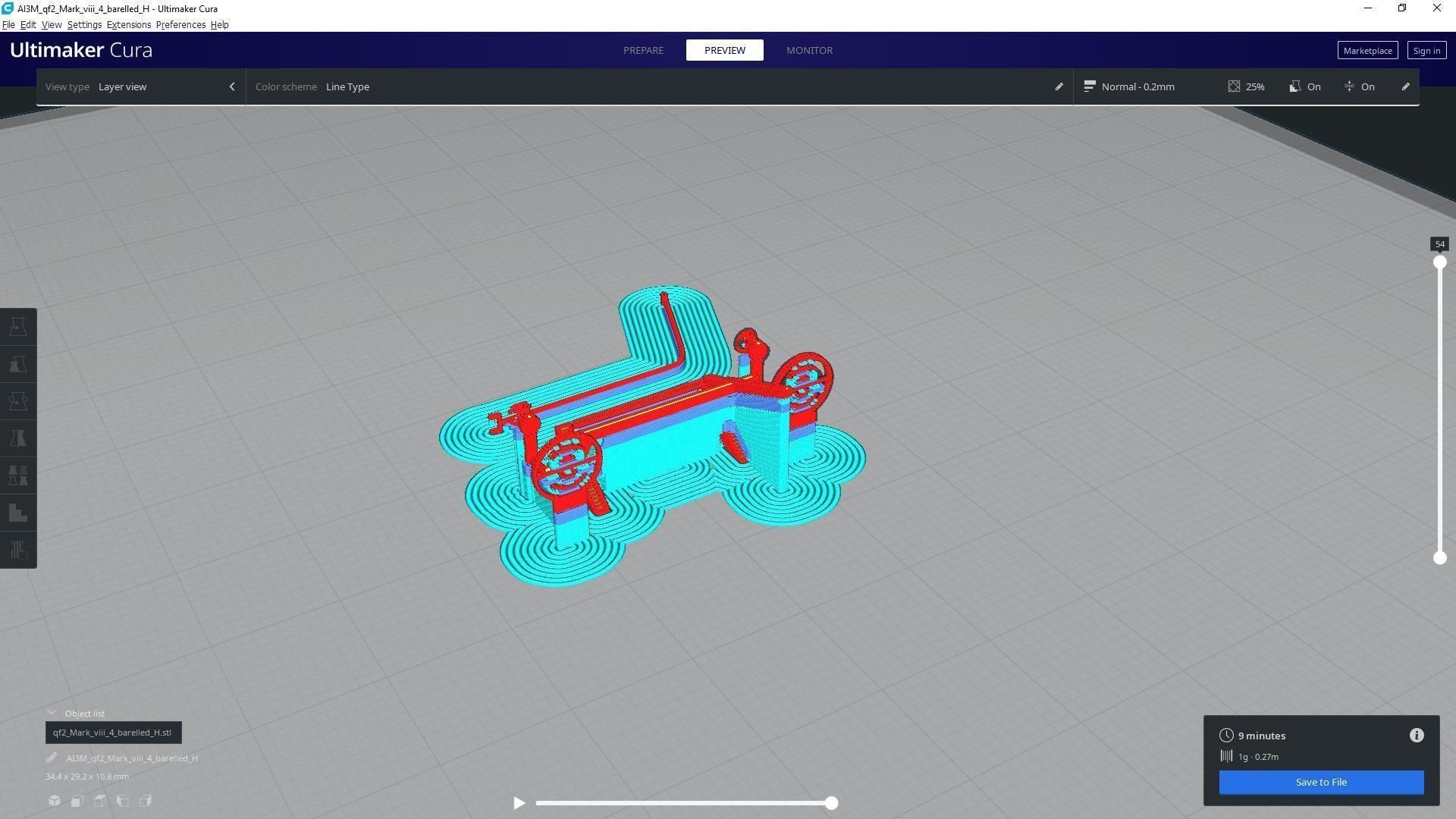Collapse the Object list chevron
1456x819 pixels.
click(x=52, y=714)
